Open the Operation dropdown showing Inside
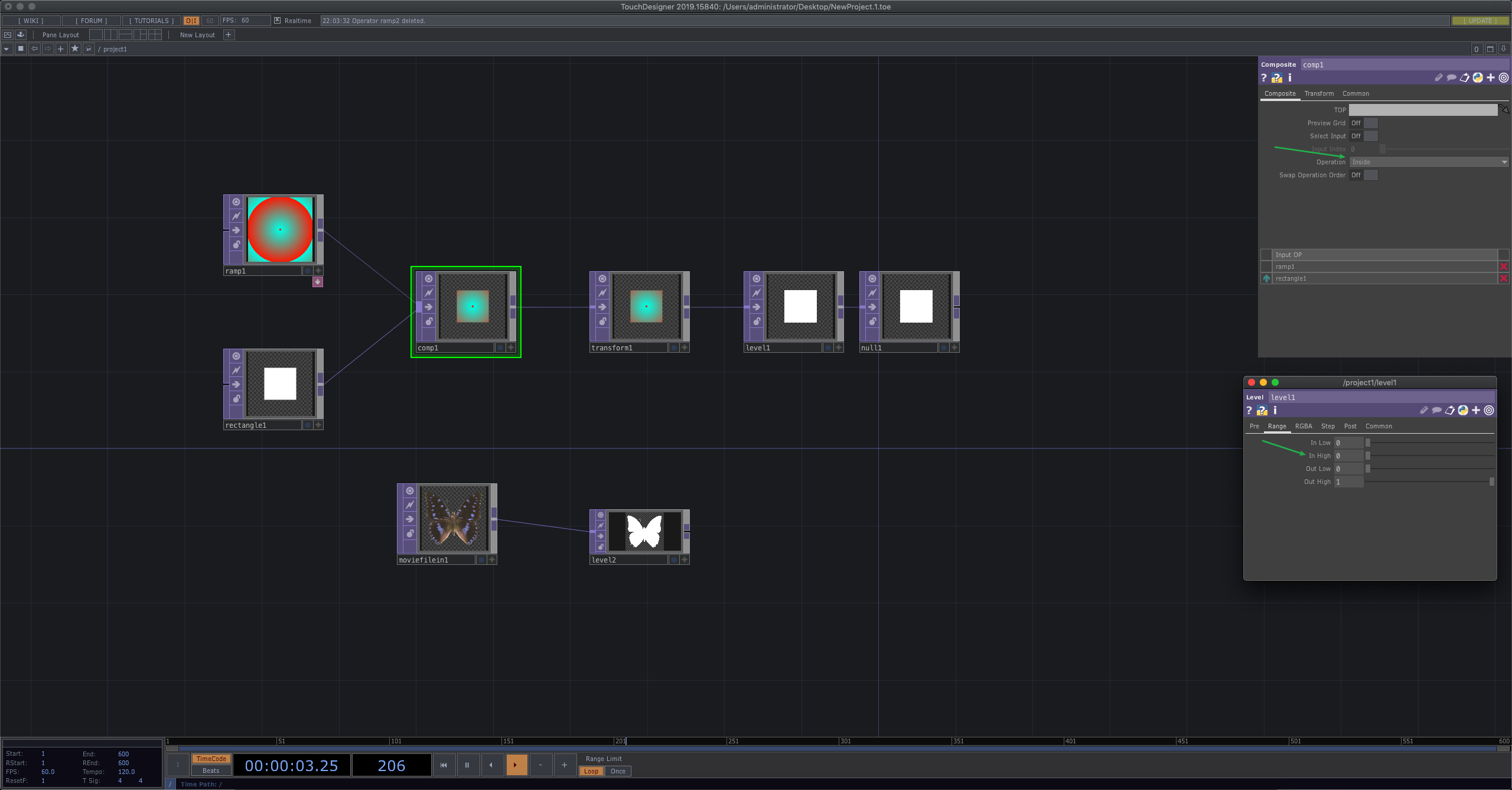This screenshot has height=790, width=1512. click(1428, 162)
